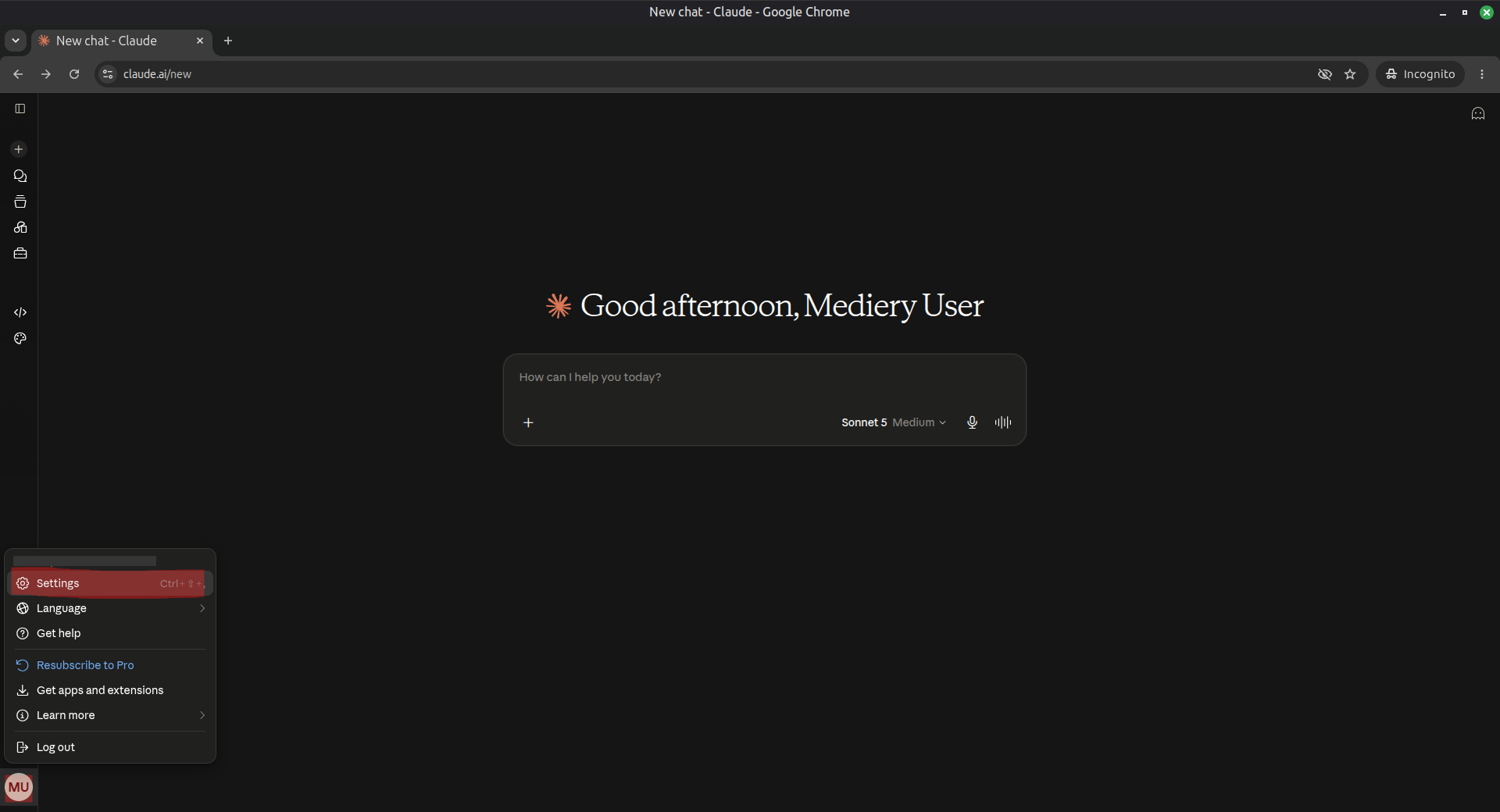Click Resubscribe to Pro
Viewport: 1500px width, 812px height.
[x=110, y=665]
